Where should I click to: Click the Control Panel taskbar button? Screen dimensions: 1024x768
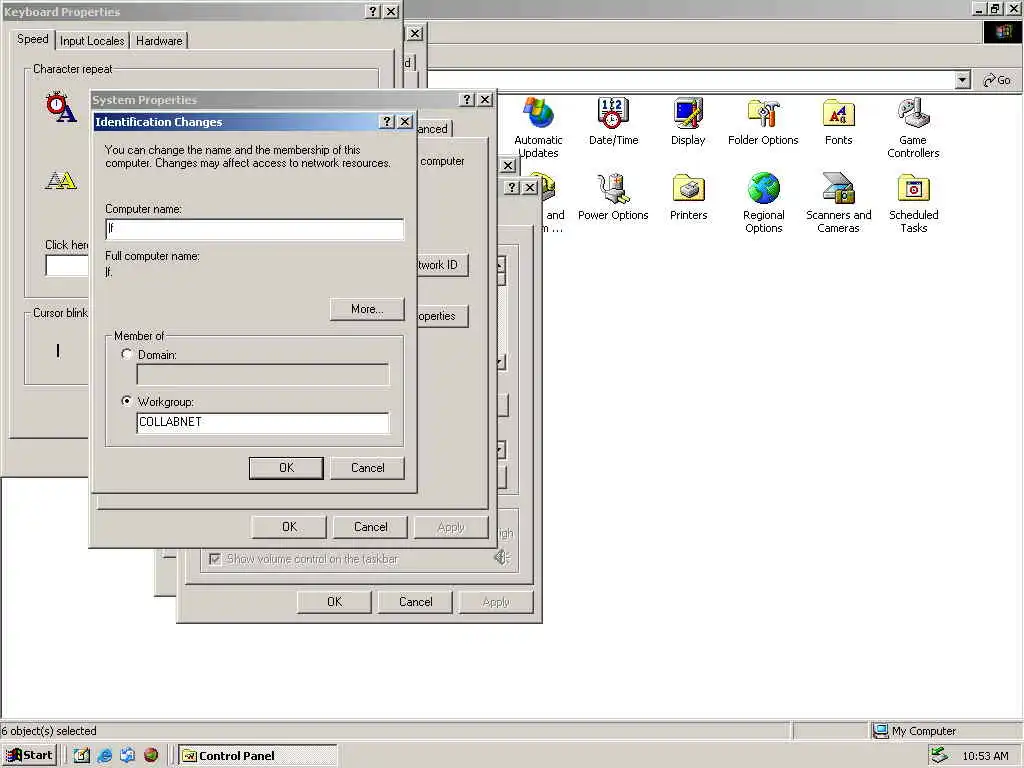point(258,756)
